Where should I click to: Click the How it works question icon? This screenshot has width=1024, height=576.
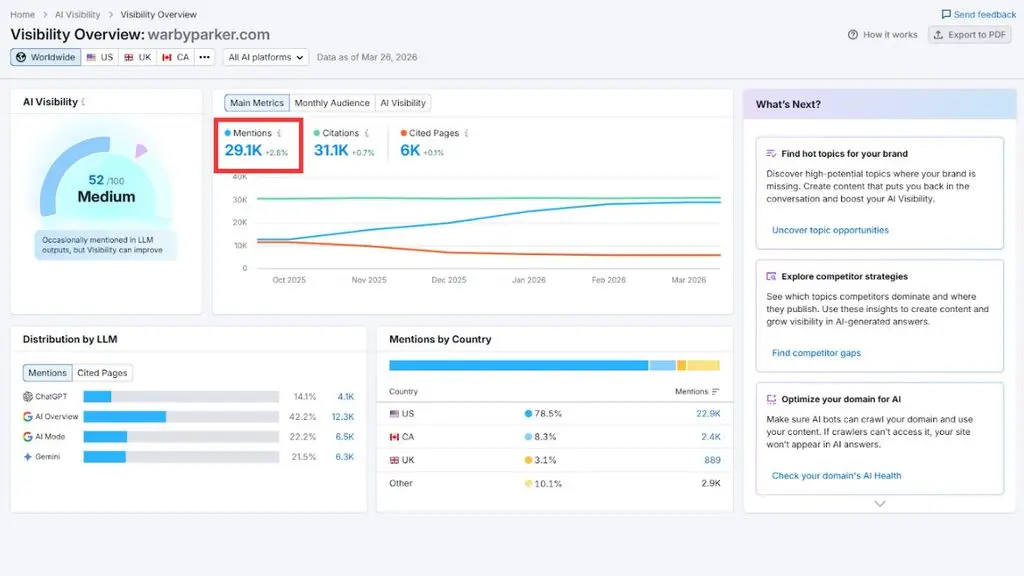[853, 35]
